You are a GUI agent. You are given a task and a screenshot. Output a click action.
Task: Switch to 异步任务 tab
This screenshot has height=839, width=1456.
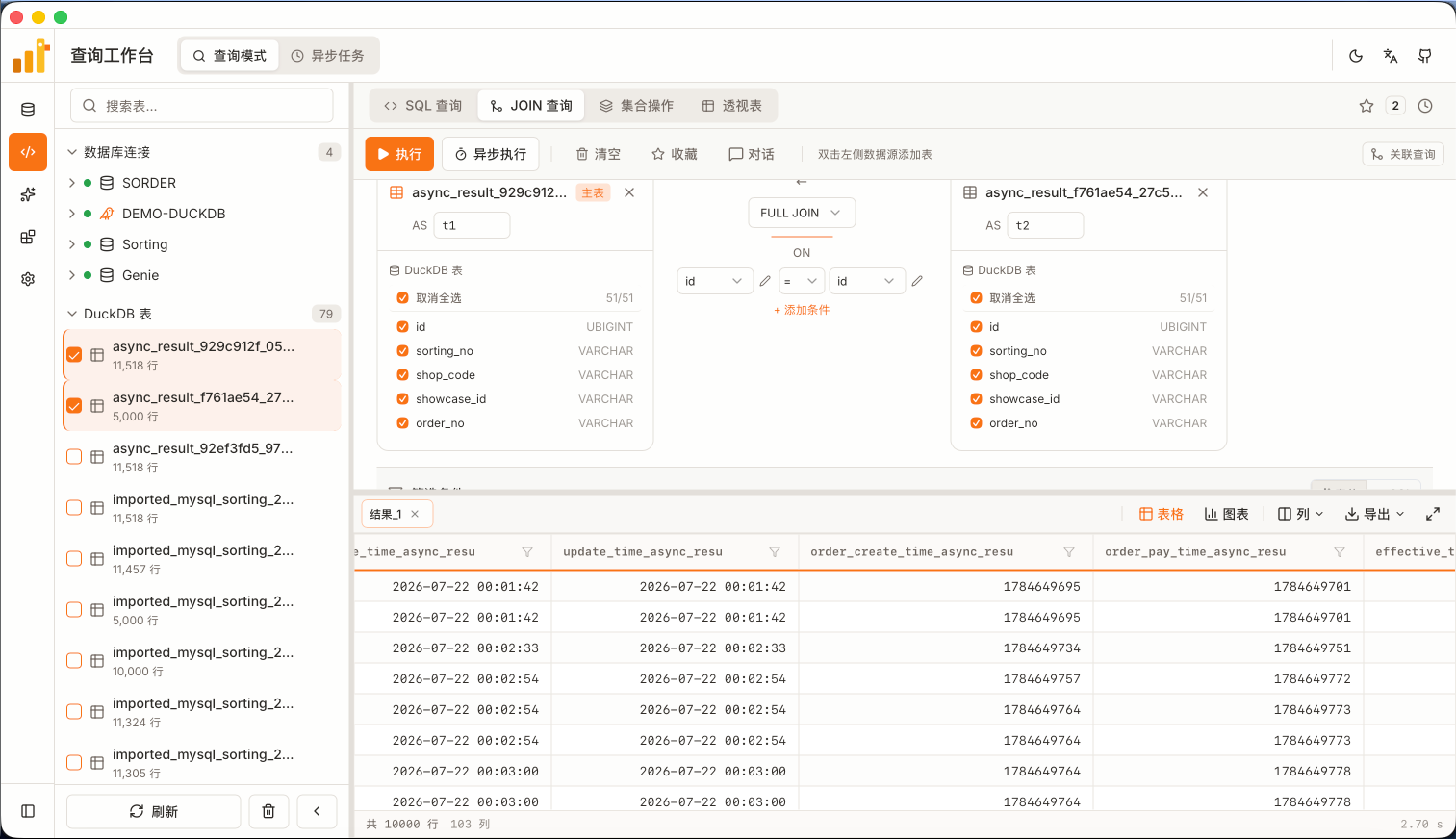pyautogui.click(x=328, y=56)
